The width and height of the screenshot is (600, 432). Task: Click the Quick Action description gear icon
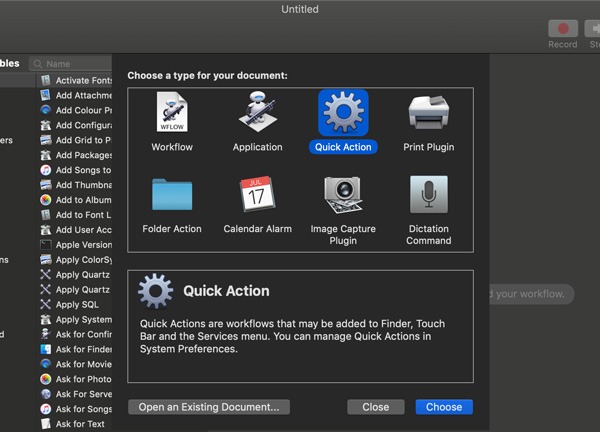click(x=155, y=291)
